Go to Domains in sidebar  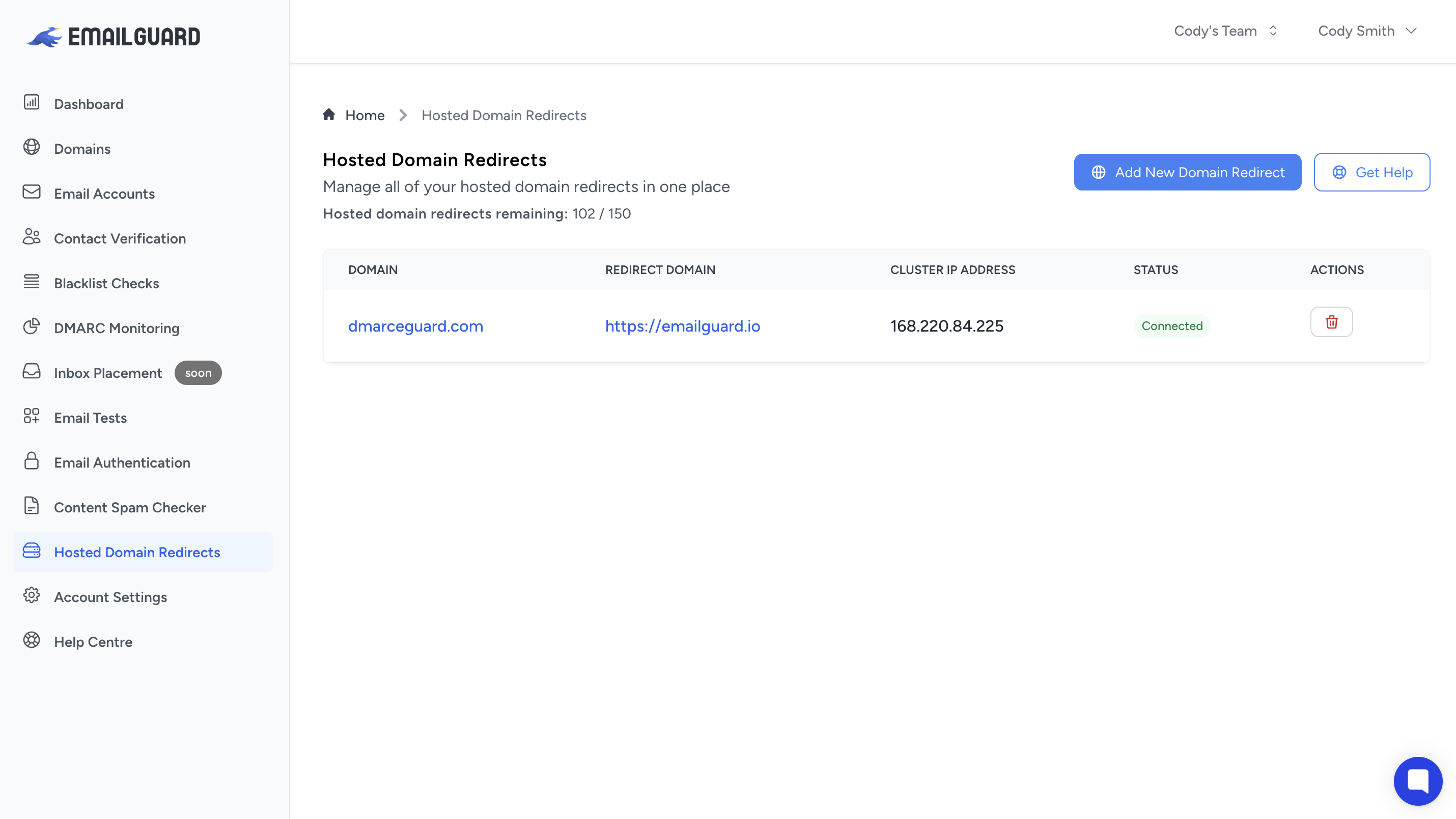point(82,149)
